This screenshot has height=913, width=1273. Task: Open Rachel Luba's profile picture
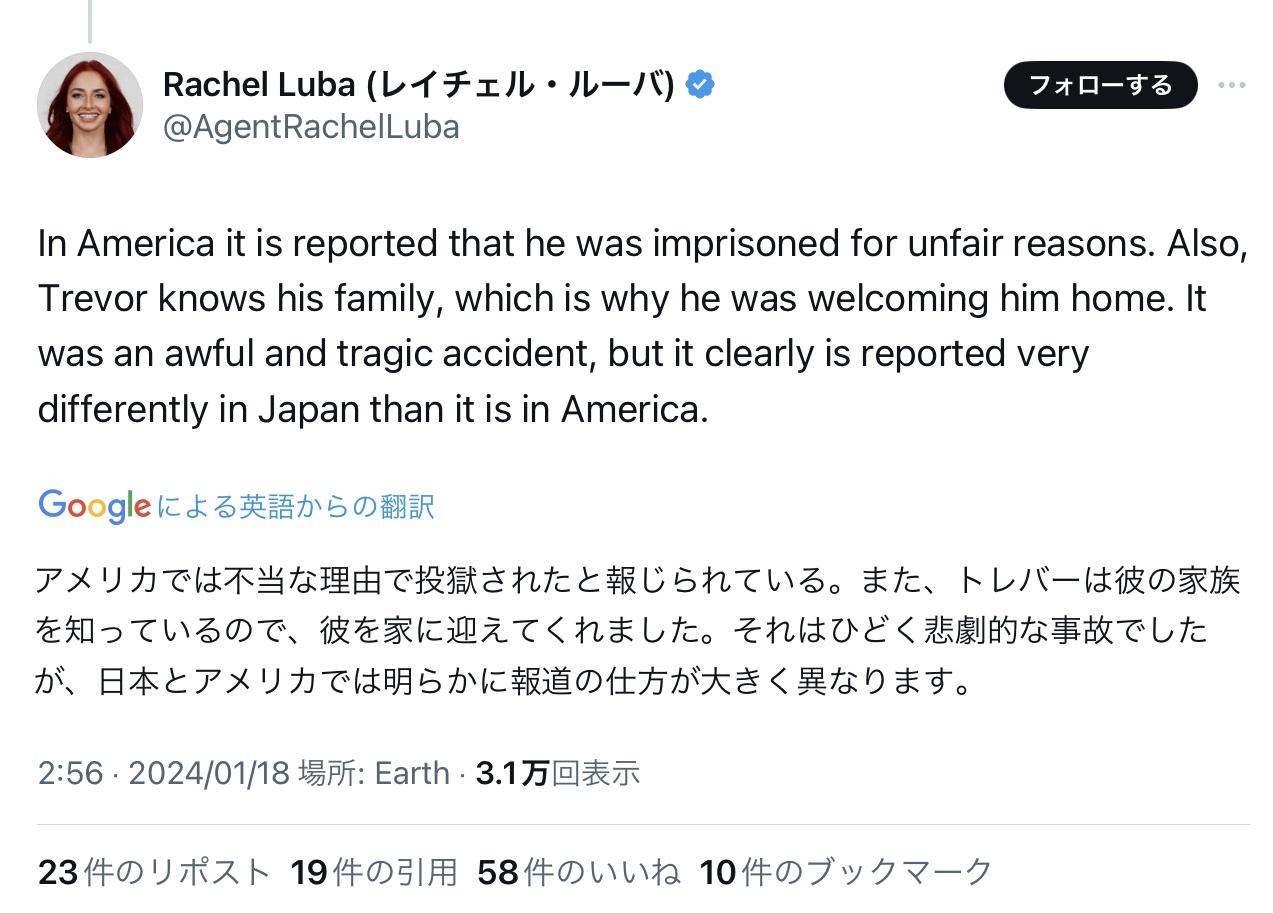click(89, 105)
